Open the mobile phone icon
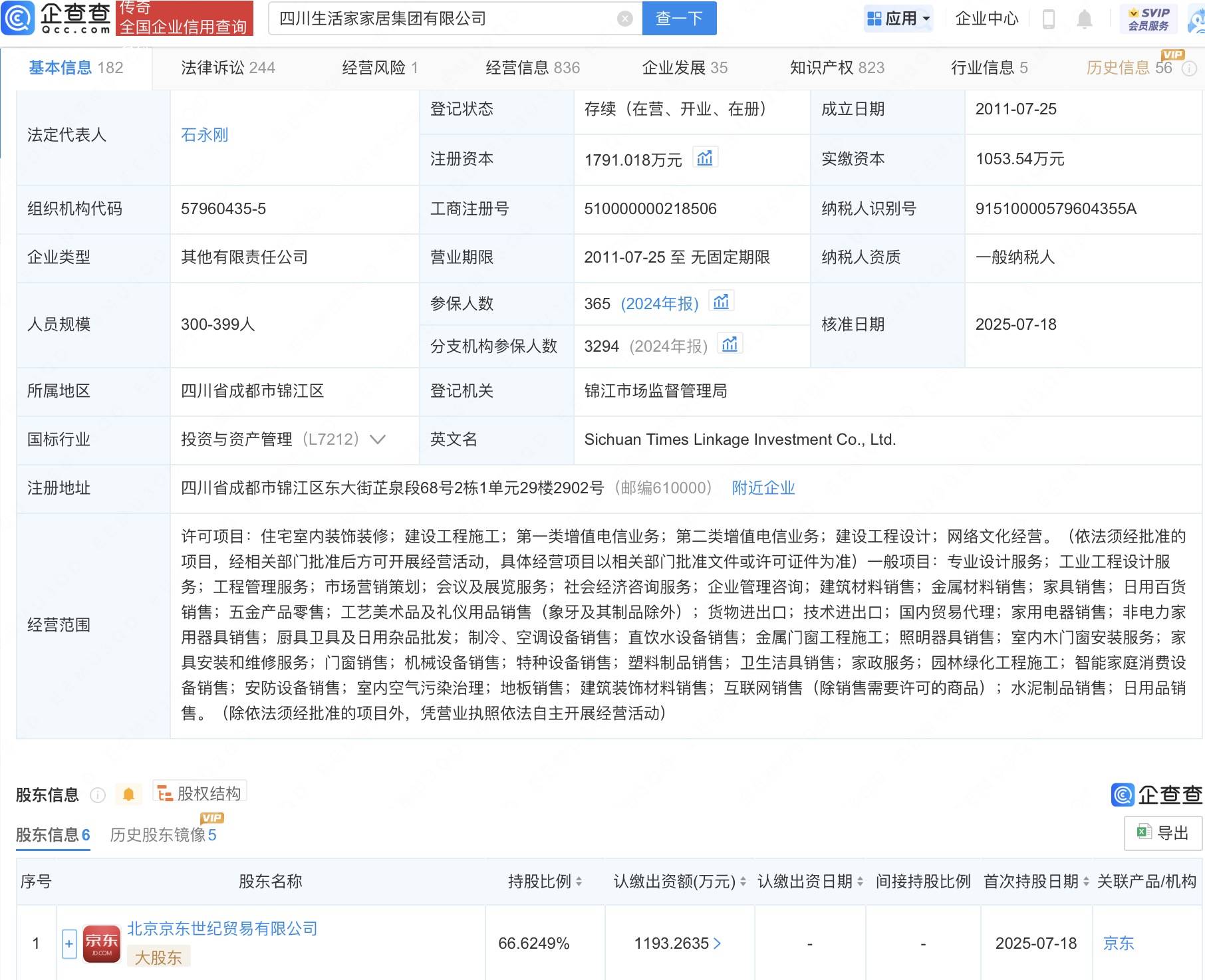Screen dimensions: 1205x980 pos(1049,19)
